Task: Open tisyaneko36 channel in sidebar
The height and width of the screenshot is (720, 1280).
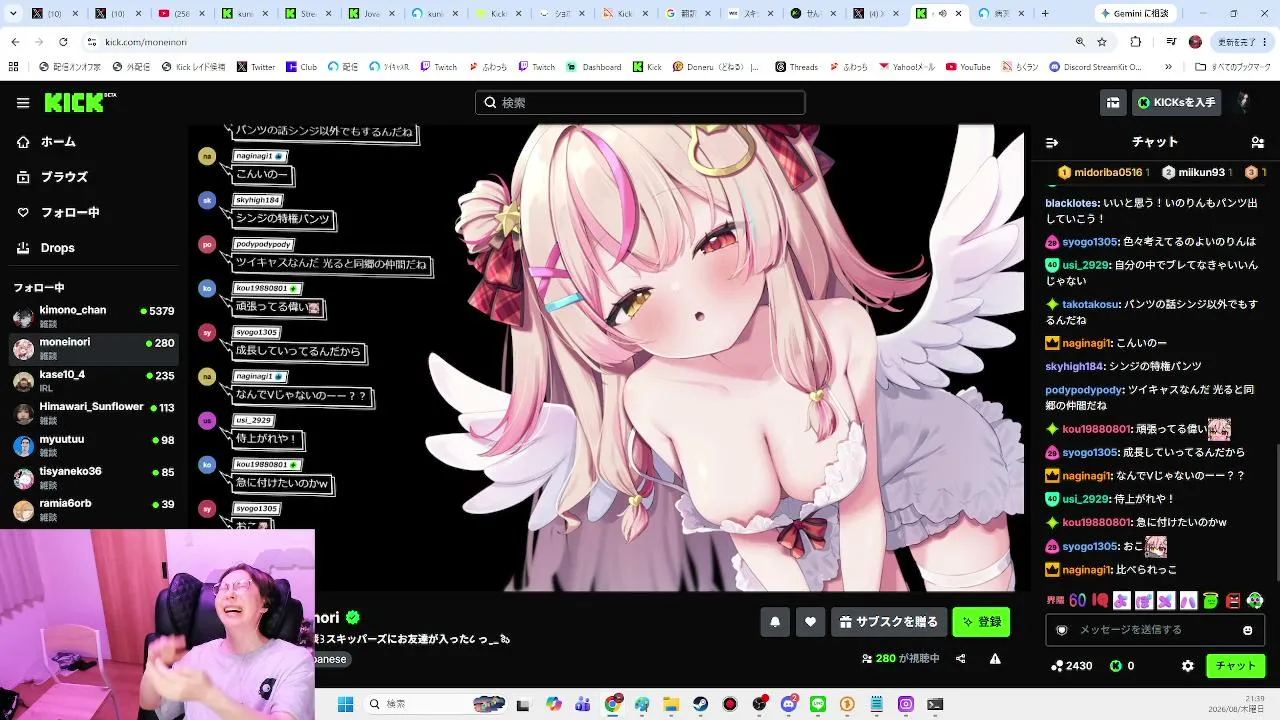Action: click(94, 477)
